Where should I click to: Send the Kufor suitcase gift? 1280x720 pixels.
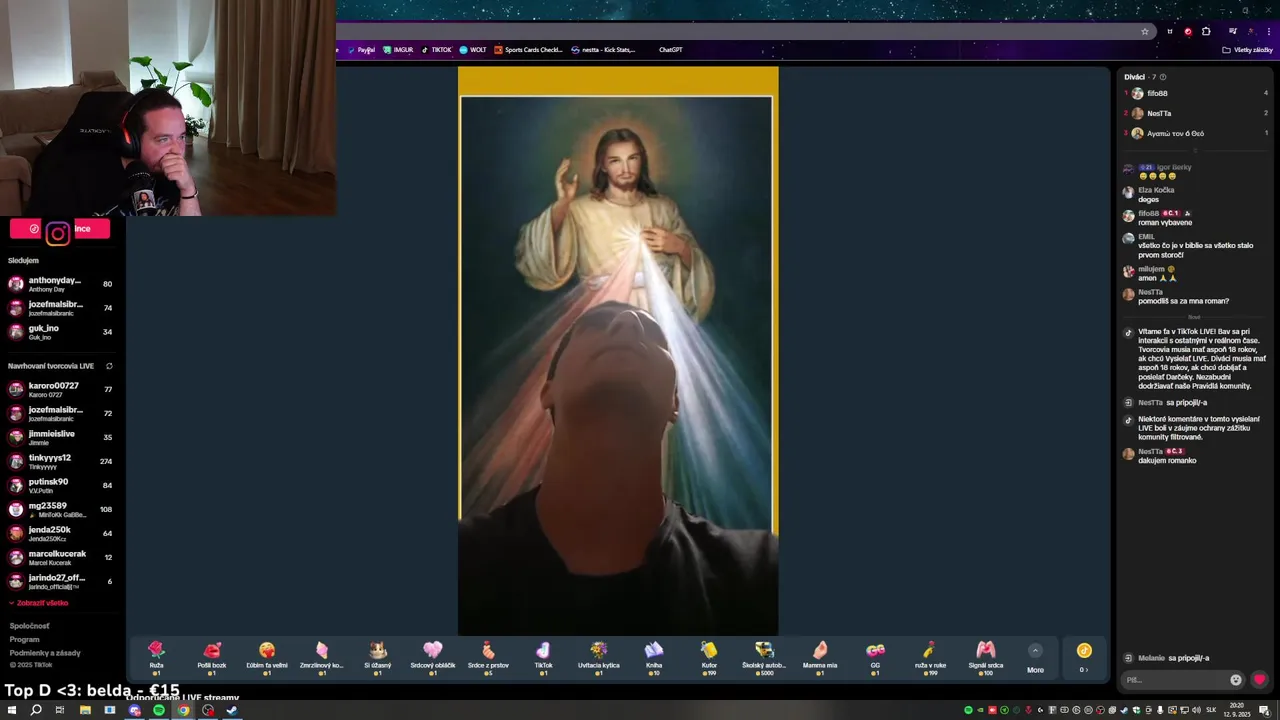[x=709, y=658]
